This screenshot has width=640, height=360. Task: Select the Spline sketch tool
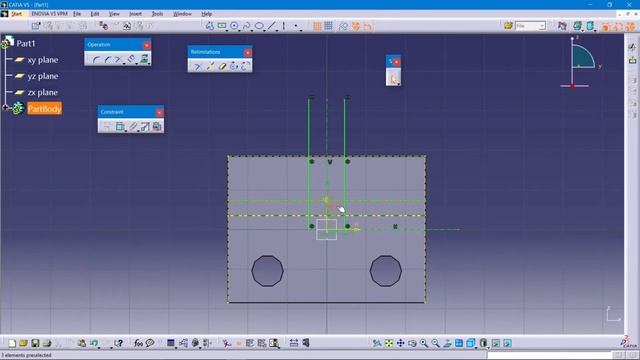[247, 26]
